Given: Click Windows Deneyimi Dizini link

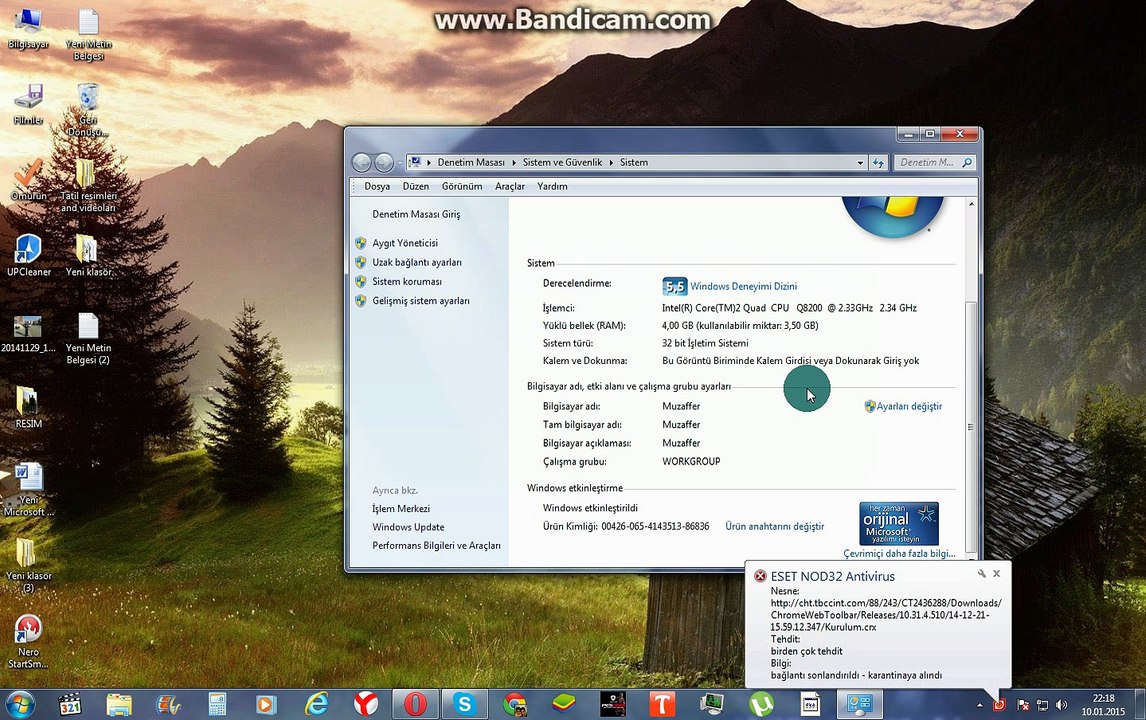Looking at the screenshot, I should pyautogui.click(x=743, y=287).
